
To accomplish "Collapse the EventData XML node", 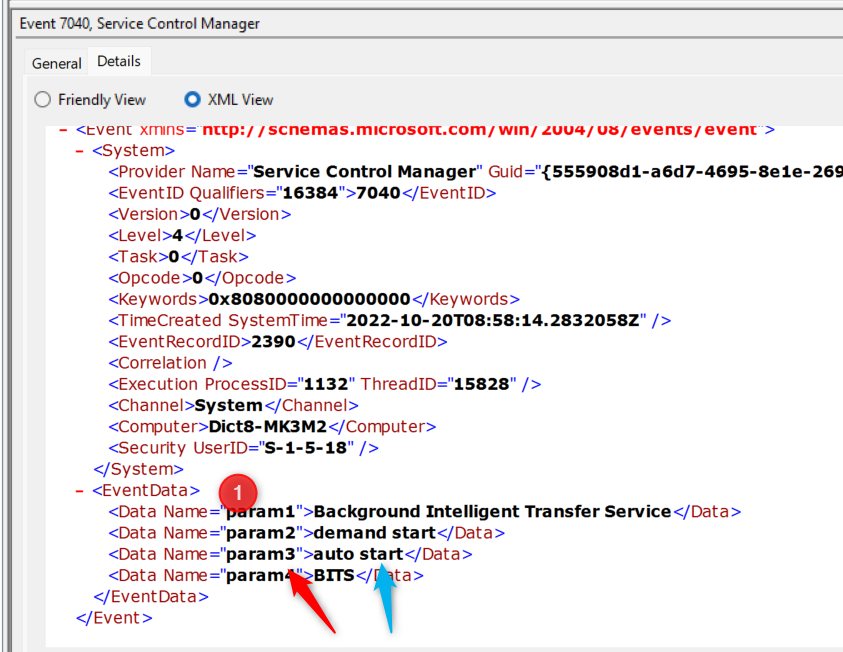I will tap(81, 490).
